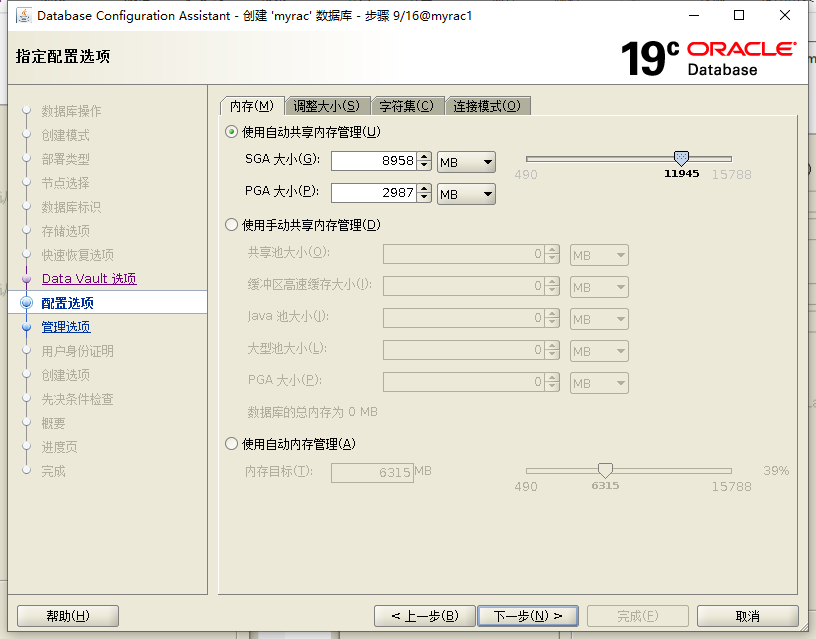The width and height of the screenshot is (816, 639).
Task: Click the 数据库操作 step in the sidebar
Action: point(71,111)
